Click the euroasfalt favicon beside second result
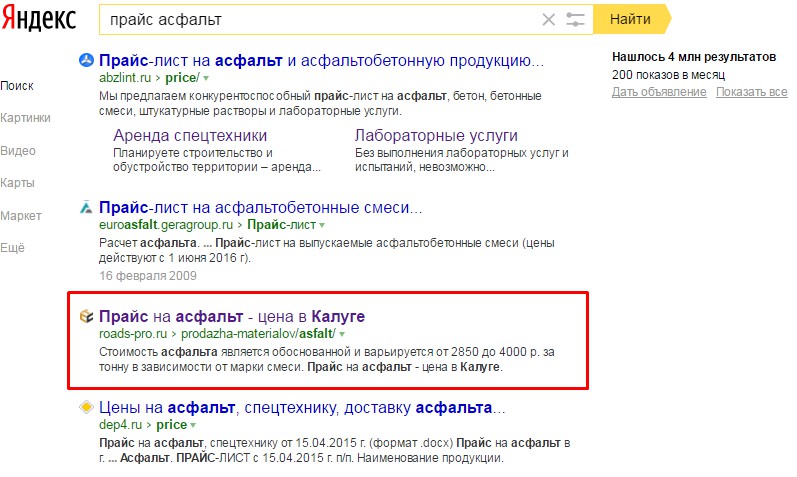This screenshot has height=477, width=797. pyautogui.click(x=86, y=207)
